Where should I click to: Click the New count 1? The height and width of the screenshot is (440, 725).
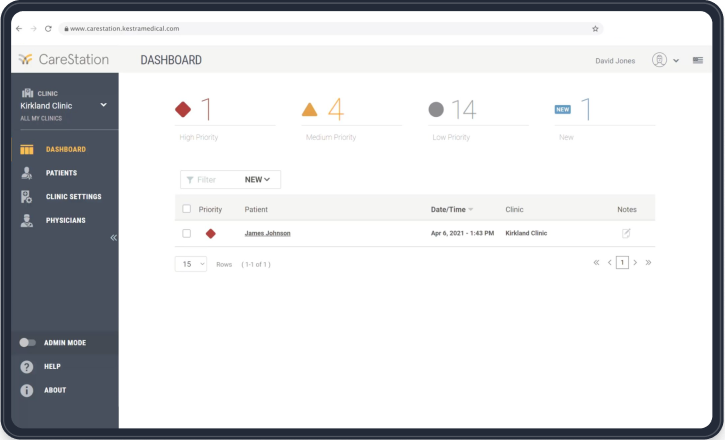coord(586,110)
